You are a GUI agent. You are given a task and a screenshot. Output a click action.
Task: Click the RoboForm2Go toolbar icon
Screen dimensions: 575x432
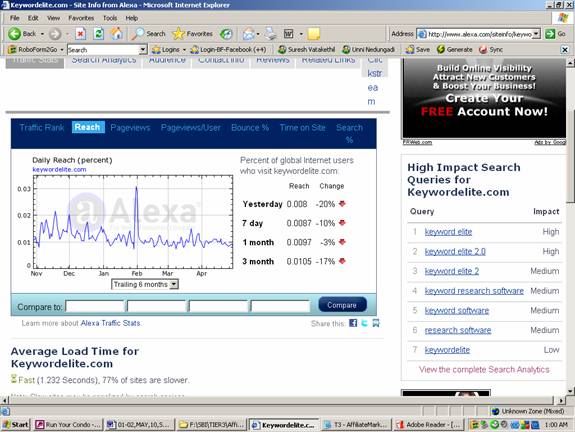click(12, 50)
